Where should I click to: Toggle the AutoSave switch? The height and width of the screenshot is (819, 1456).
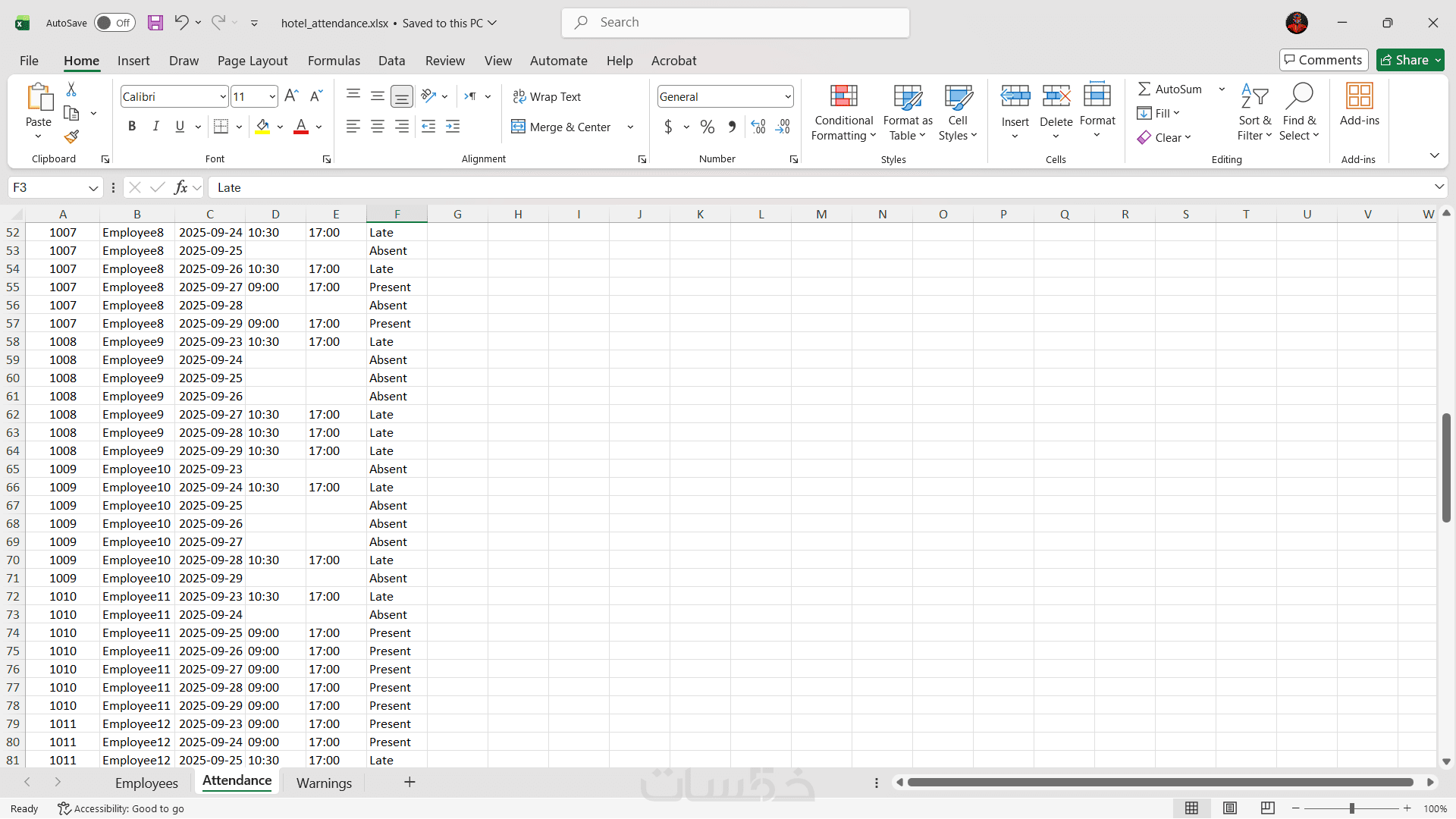pos(115,23)
